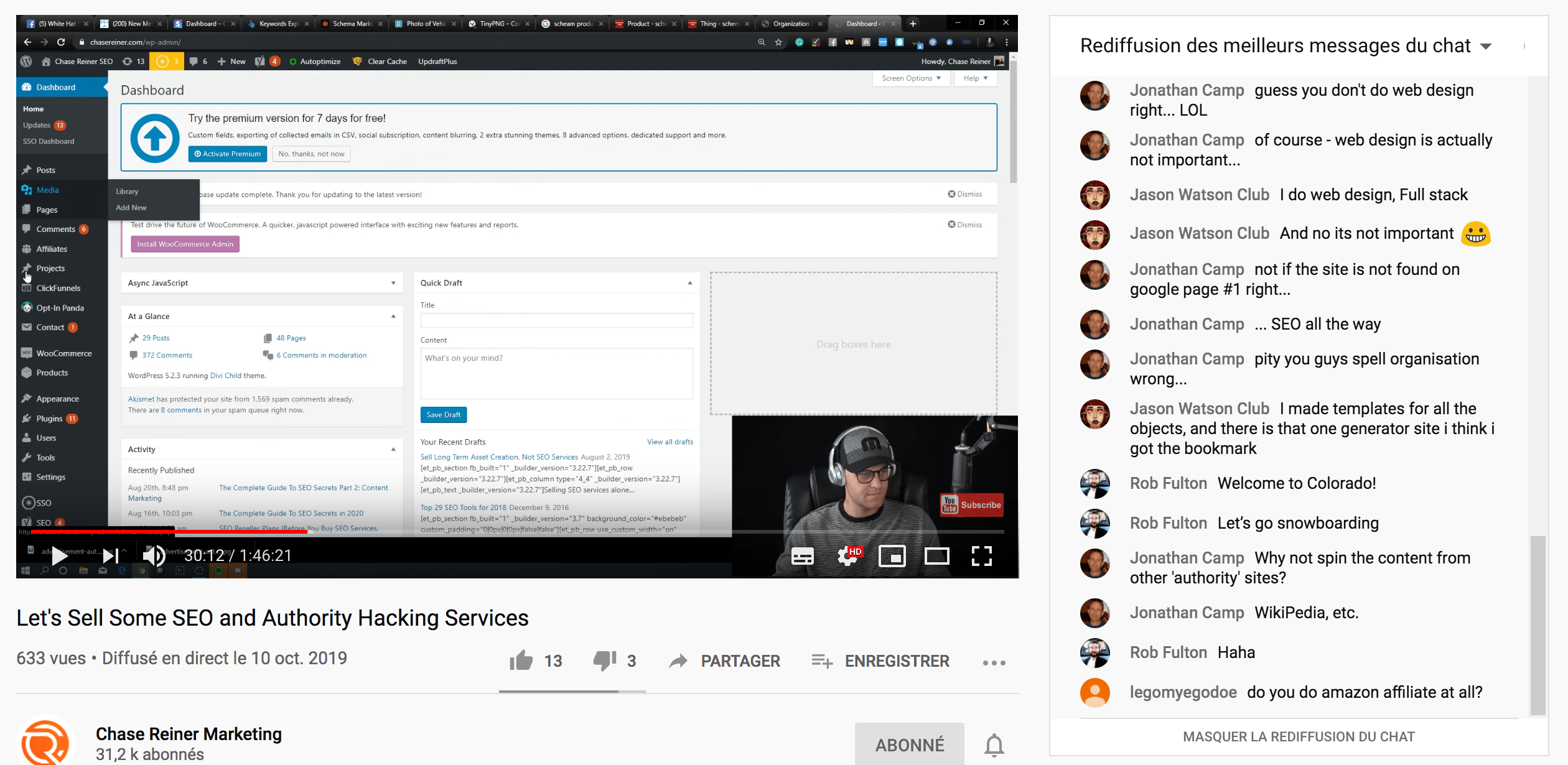The width and height of the screenshot is (1568, 765).
Task: Click the Quick Draft Title field
Action: 557,320
